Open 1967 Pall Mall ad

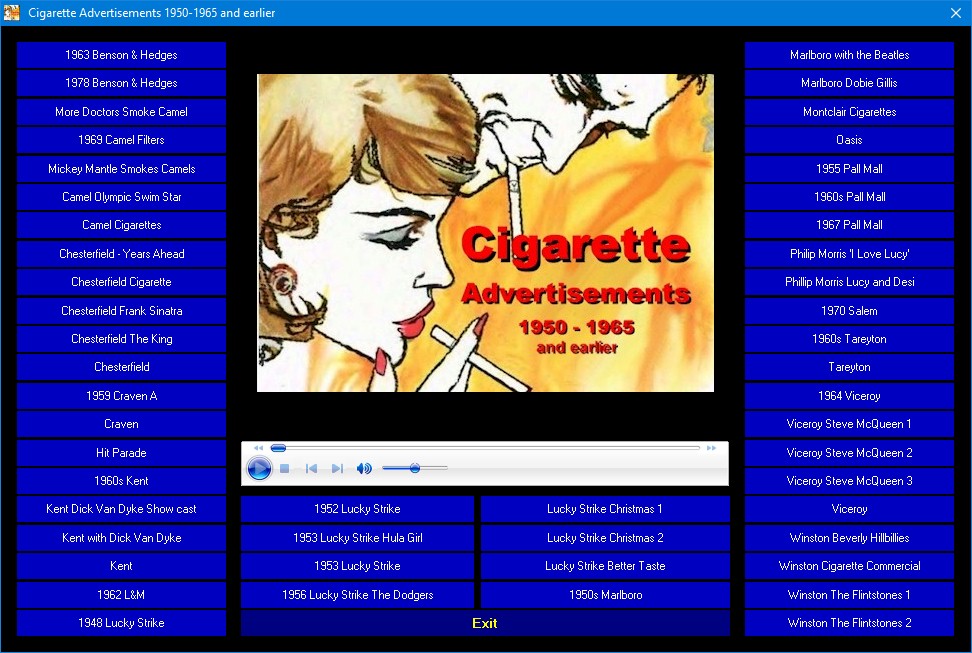pos(849,225)
